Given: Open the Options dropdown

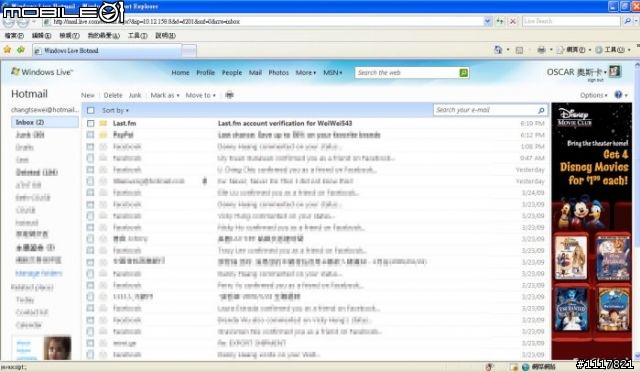Looking at the screenshot, I should tap(593, 95).
